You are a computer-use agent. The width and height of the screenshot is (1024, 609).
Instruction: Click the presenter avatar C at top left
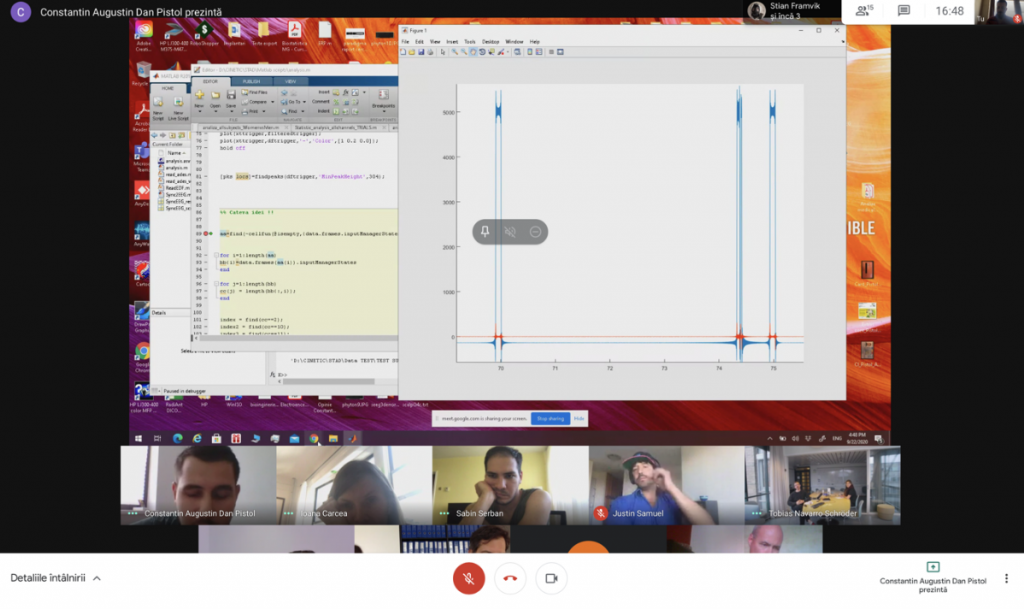tap(20, 12)
